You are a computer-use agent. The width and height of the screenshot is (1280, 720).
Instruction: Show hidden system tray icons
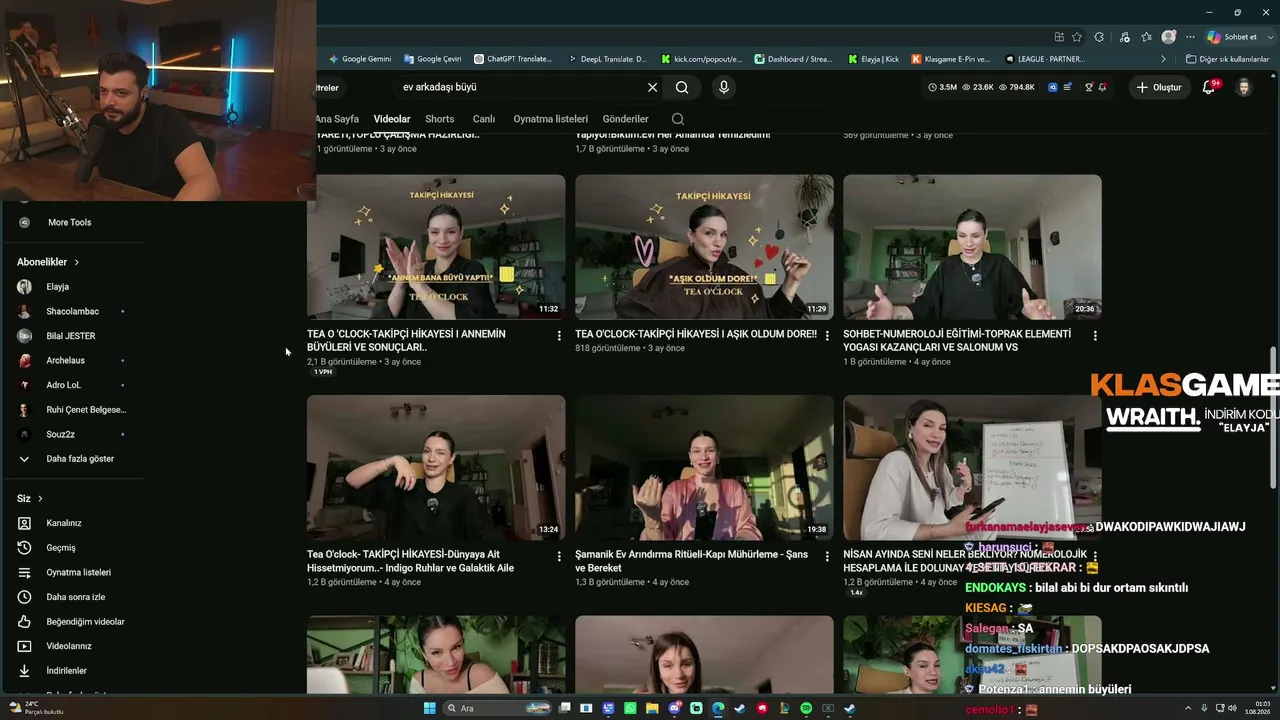[1188, 708]
